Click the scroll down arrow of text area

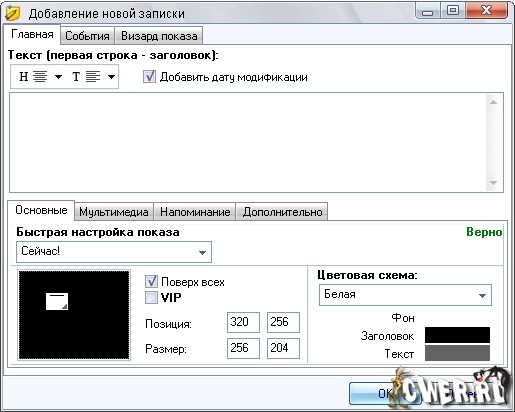pos(494,183)
